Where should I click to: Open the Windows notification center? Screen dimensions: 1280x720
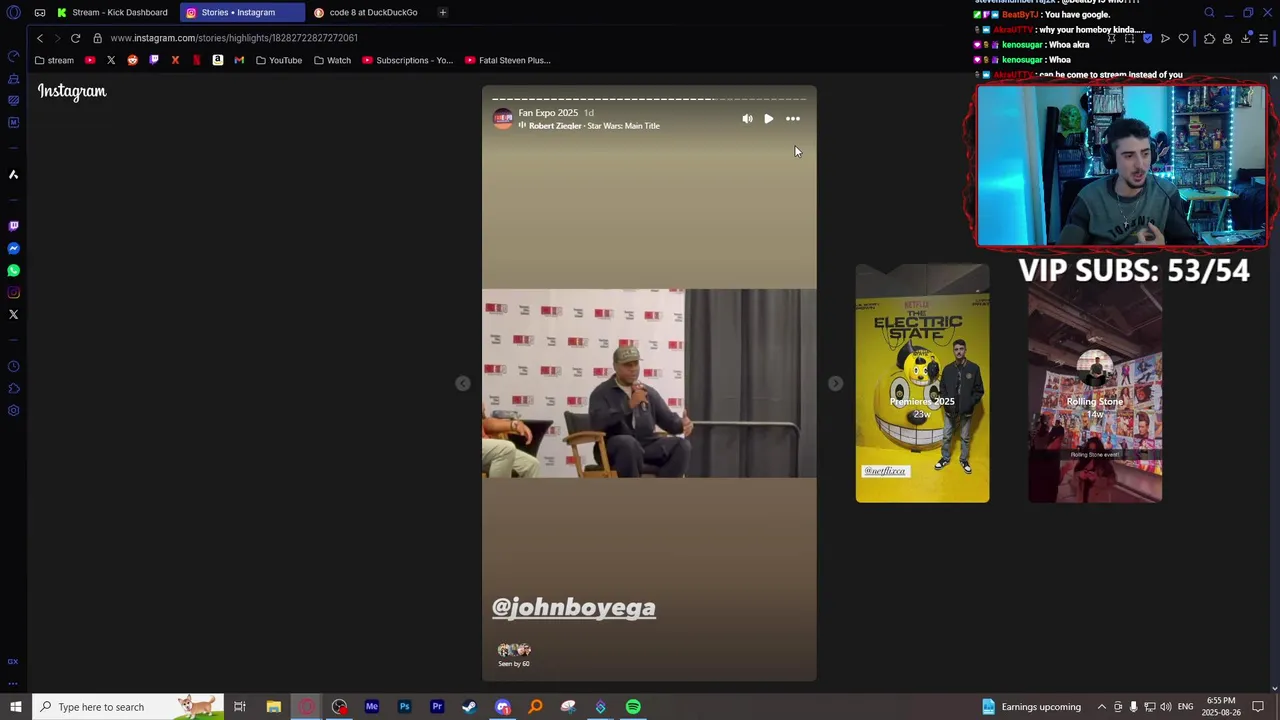1258,707
